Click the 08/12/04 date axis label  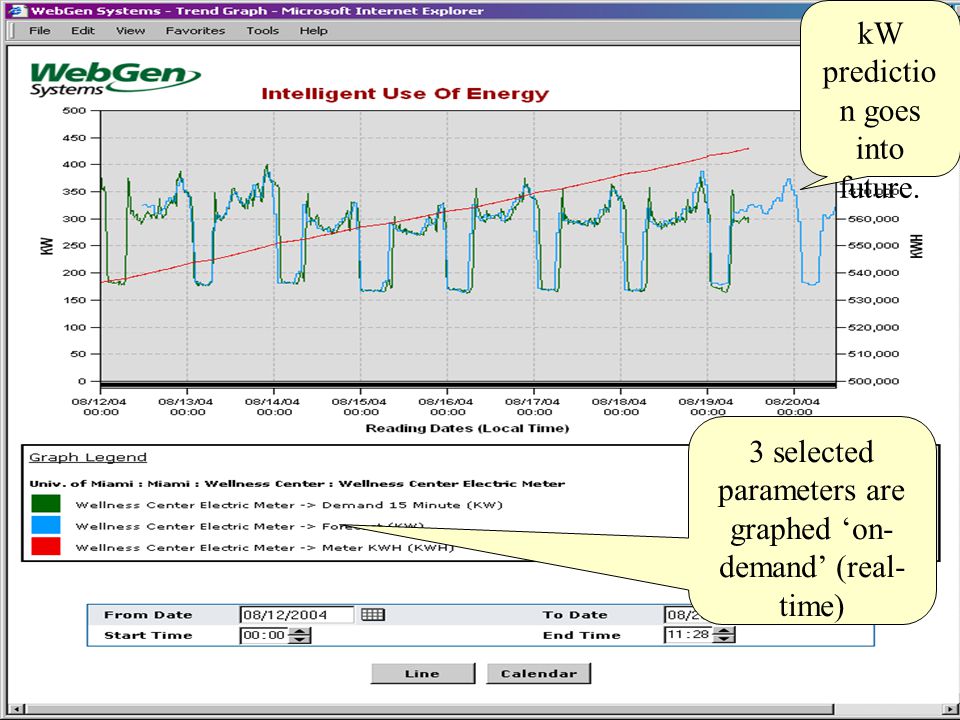[x=100, y=407]
